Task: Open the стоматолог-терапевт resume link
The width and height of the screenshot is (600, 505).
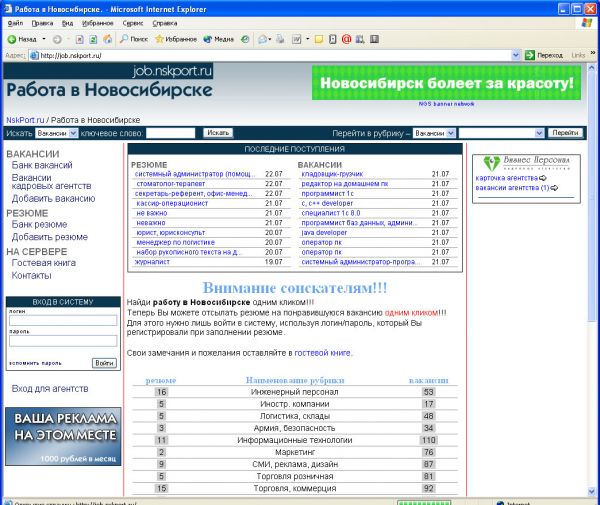Action: [171, 184]
